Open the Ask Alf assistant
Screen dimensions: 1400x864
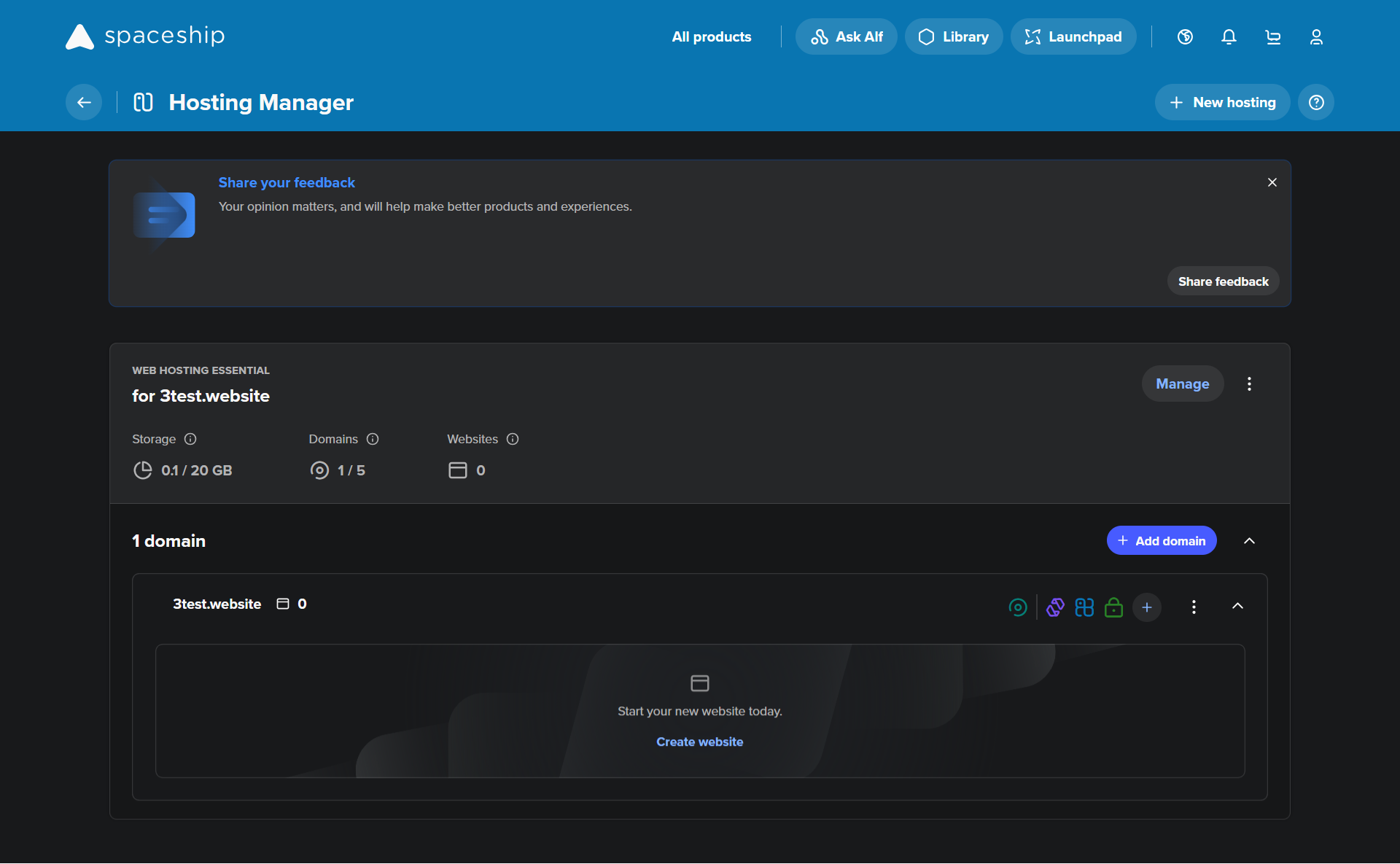[x=847, y=36]
